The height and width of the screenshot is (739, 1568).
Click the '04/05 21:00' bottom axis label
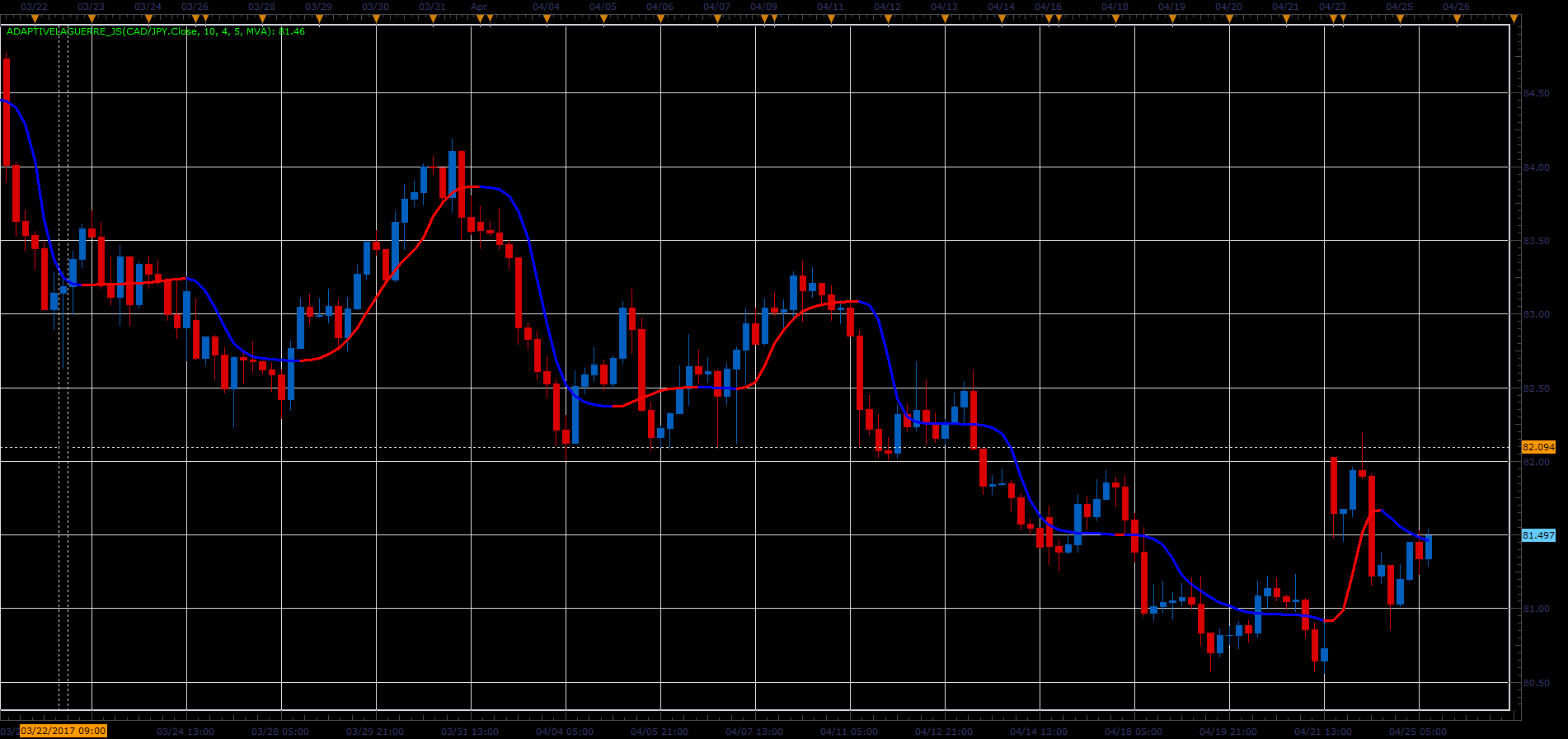pos(660,732)
